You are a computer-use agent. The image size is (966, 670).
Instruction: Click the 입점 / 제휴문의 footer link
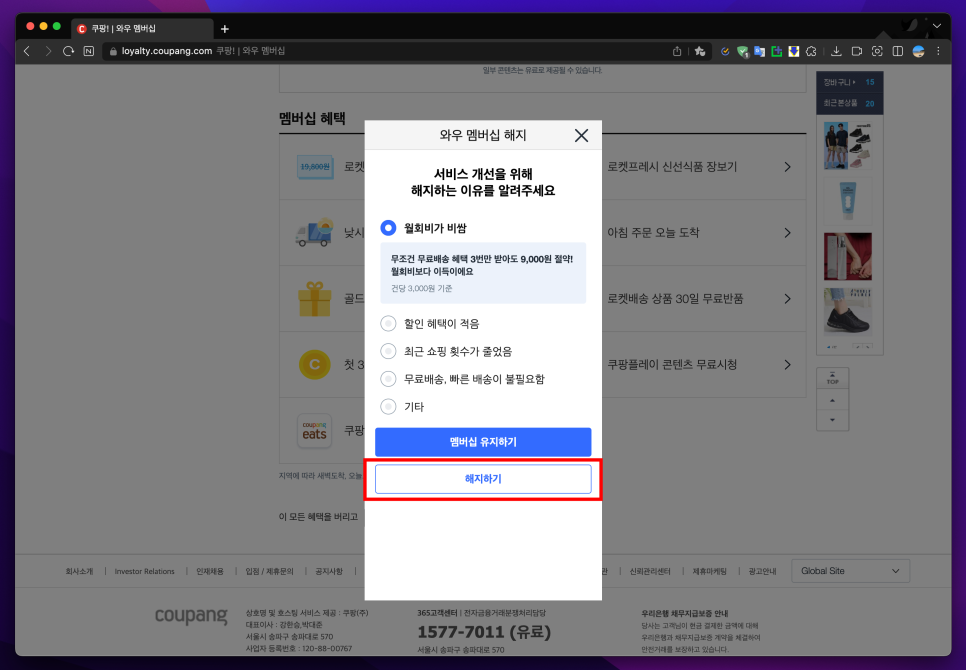point(269,571)
